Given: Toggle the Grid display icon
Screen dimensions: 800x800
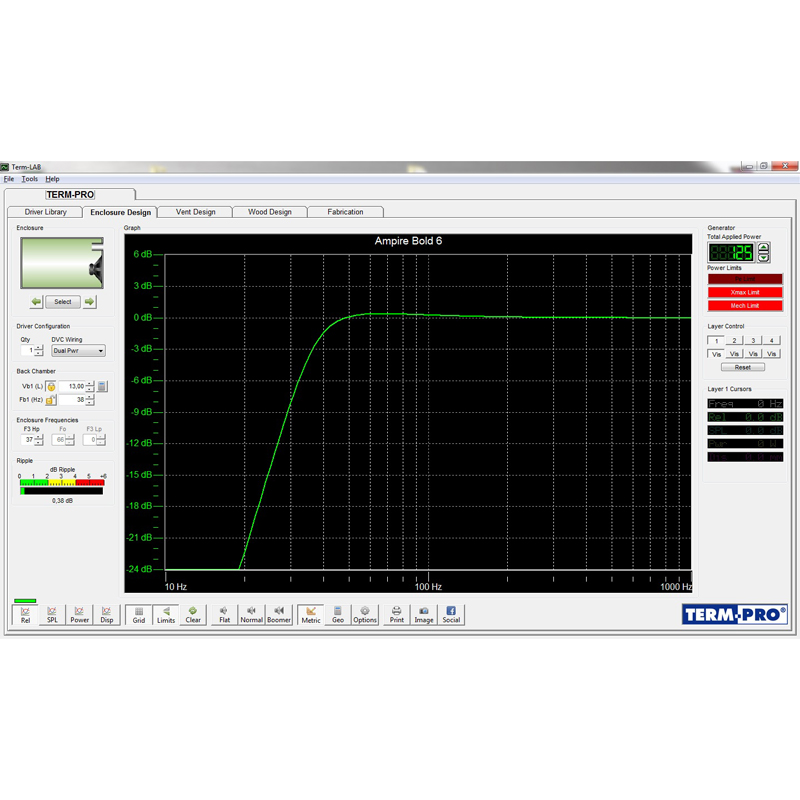Looking at the screenshot, I should pyautogui.click(x=139, y=613).
